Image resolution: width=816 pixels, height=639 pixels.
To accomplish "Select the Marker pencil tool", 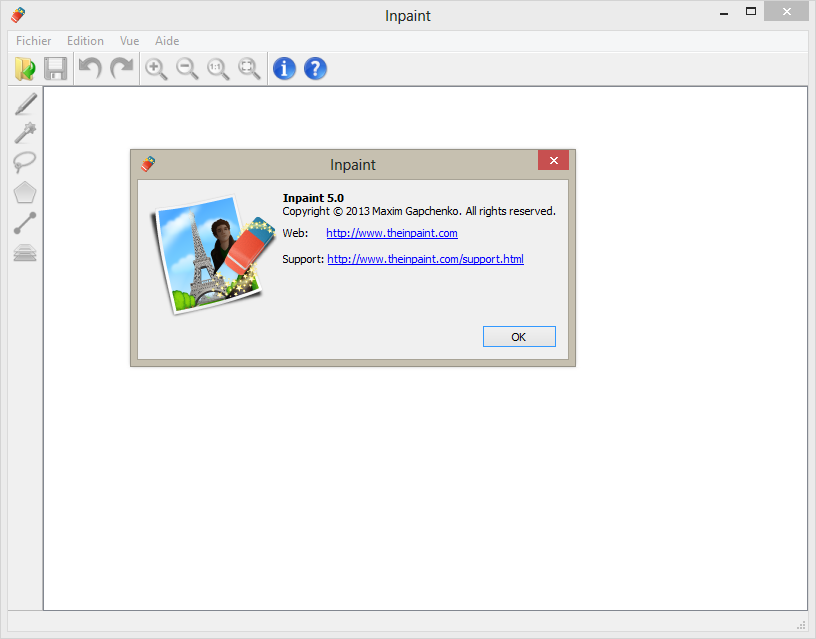I will point(25,104).
